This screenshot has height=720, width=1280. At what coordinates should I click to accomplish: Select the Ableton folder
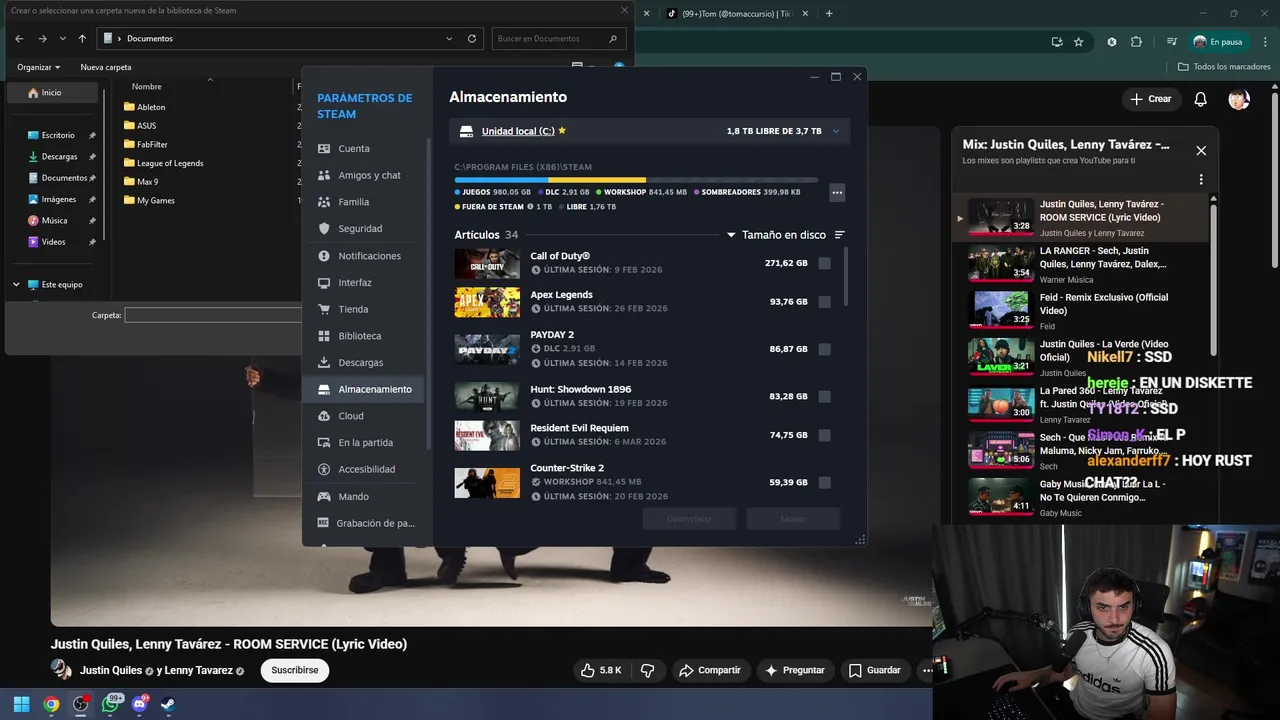tap(144, 107)
